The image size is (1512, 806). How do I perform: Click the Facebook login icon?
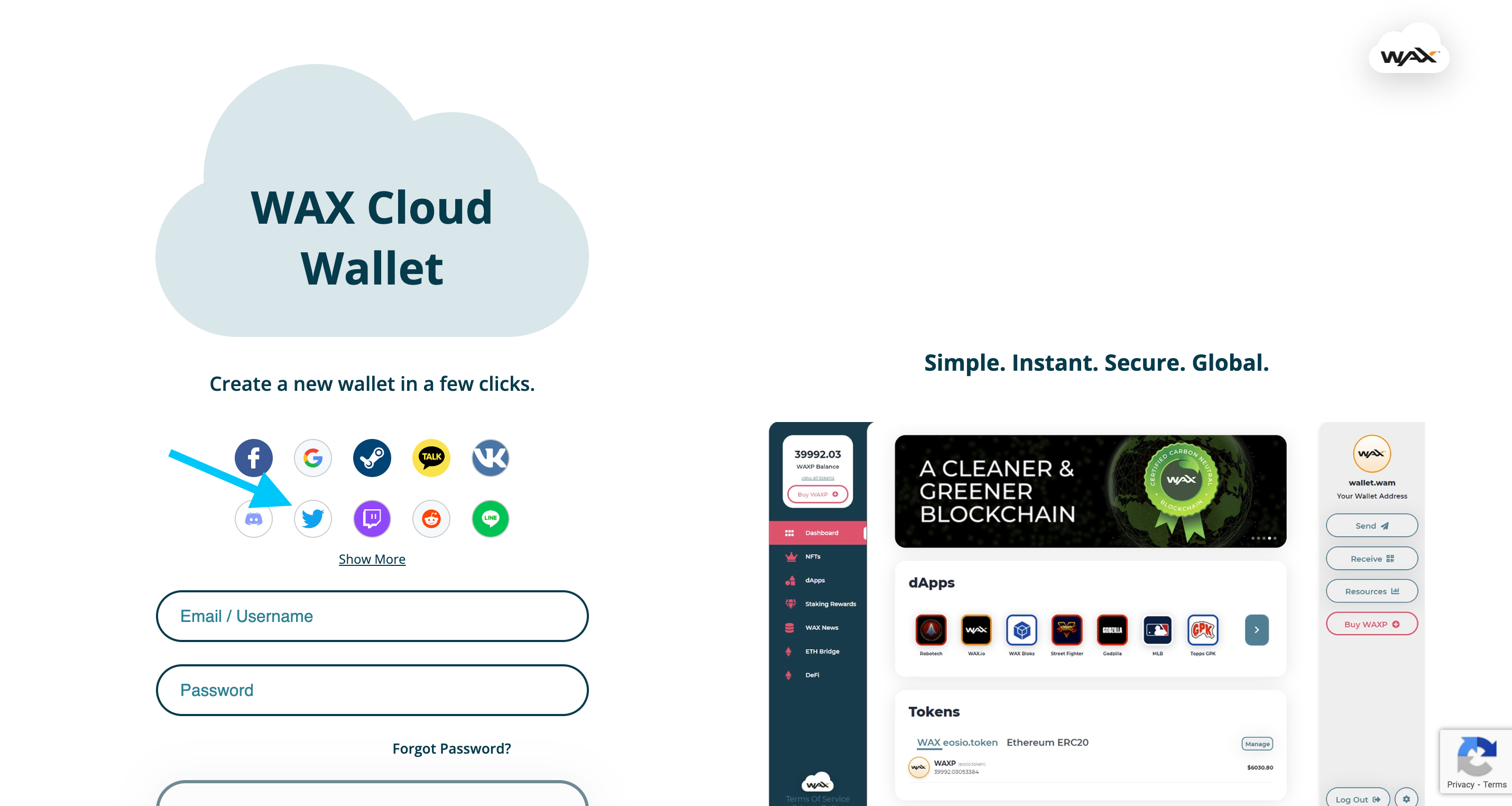253,458
